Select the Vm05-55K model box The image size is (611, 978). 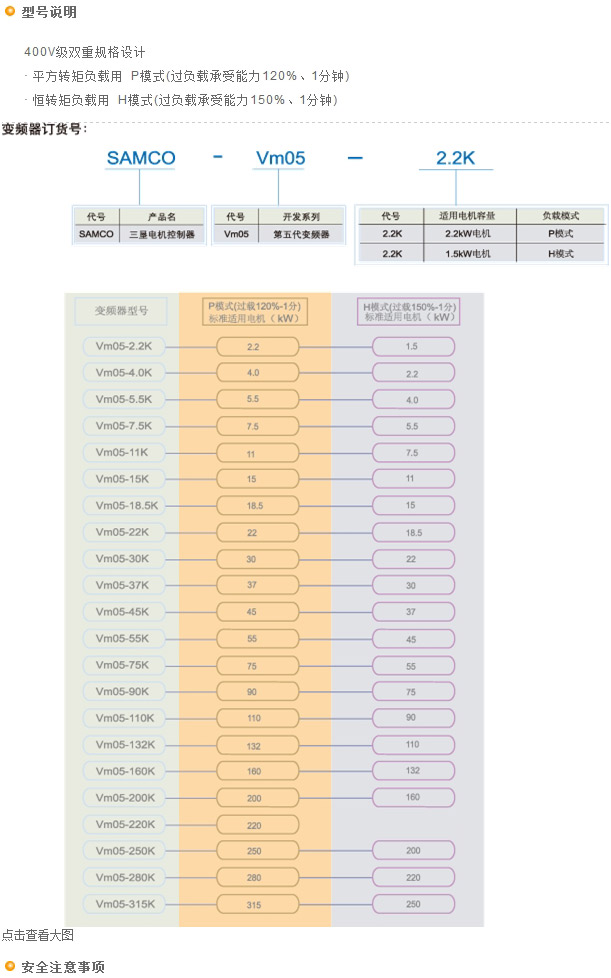[123, 639]
